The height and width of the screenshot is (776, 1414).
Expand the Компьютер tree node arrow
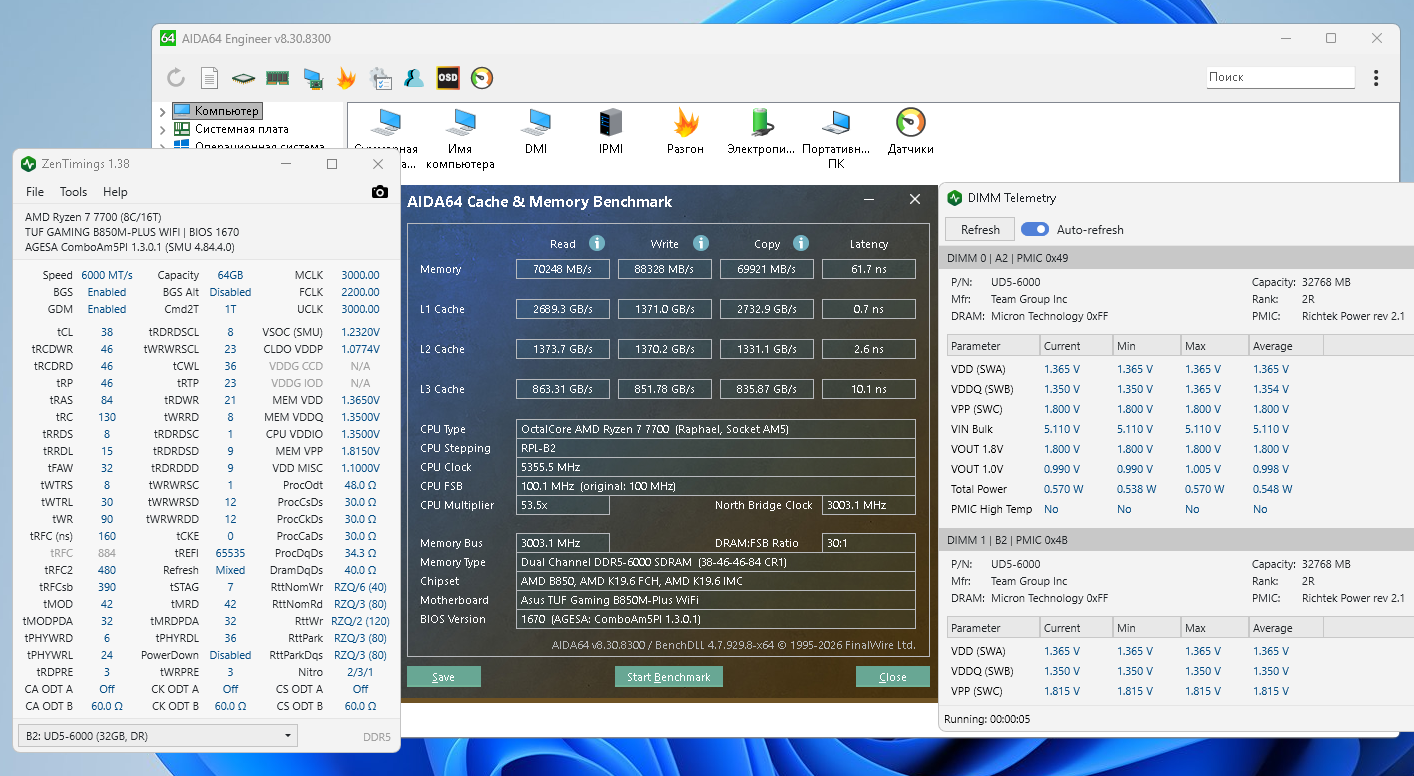coord(163,111)
